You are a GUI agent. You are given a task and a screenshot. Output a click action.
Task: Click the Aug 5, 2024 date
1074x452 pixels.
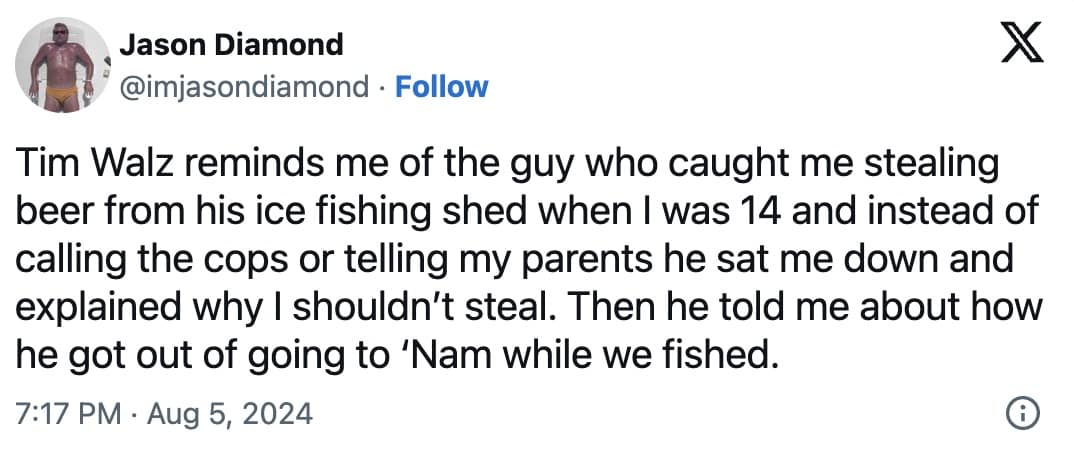tap(230, 411)
